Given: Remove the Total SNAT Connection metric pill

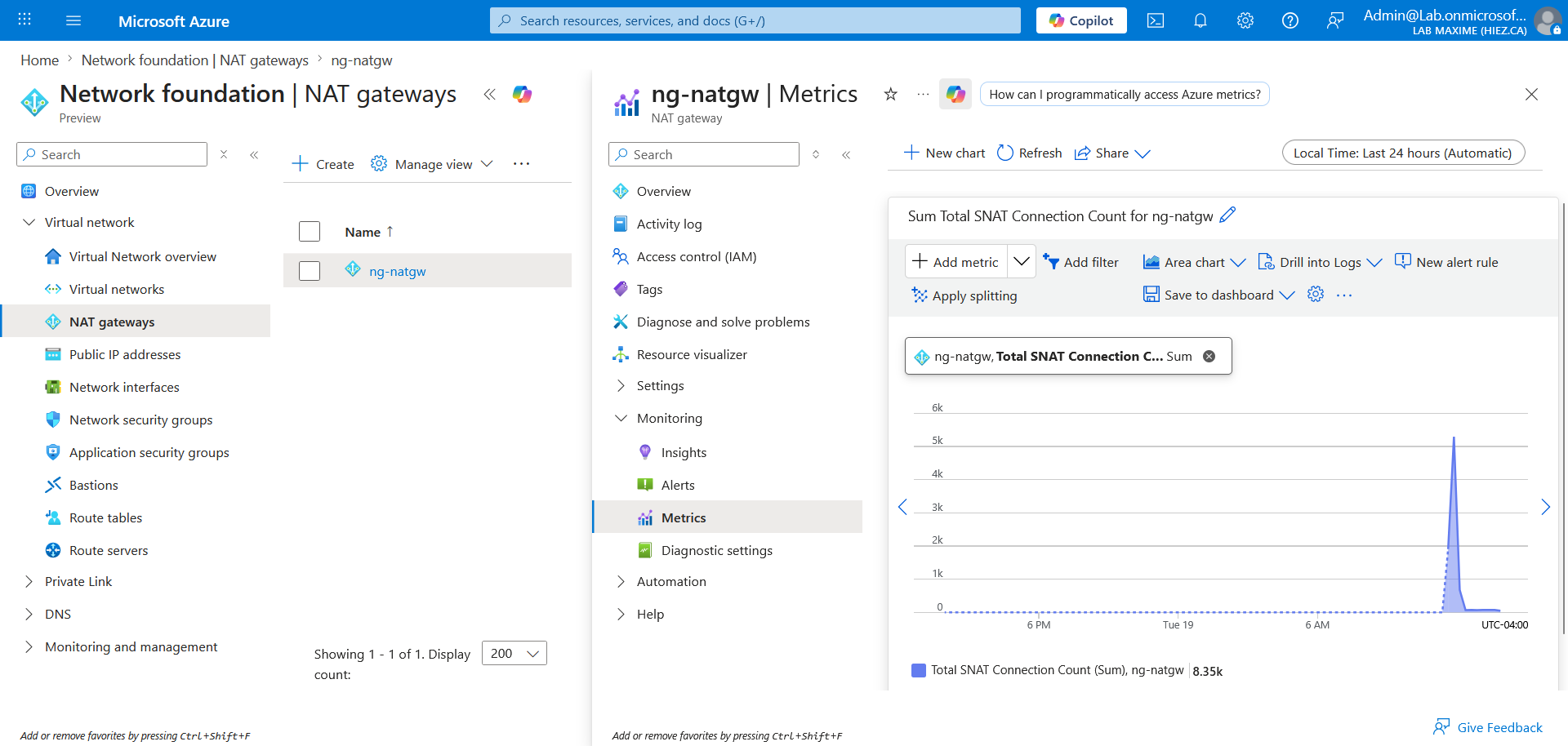Looking at the screenshot, I should click(1209, 357).
